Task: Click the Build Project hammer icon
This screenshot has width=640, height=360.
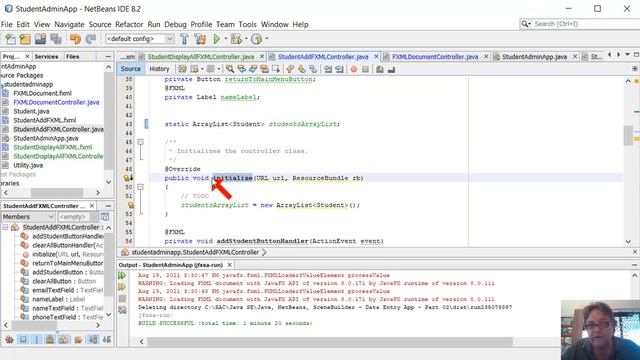Action: tap(184, 39)
